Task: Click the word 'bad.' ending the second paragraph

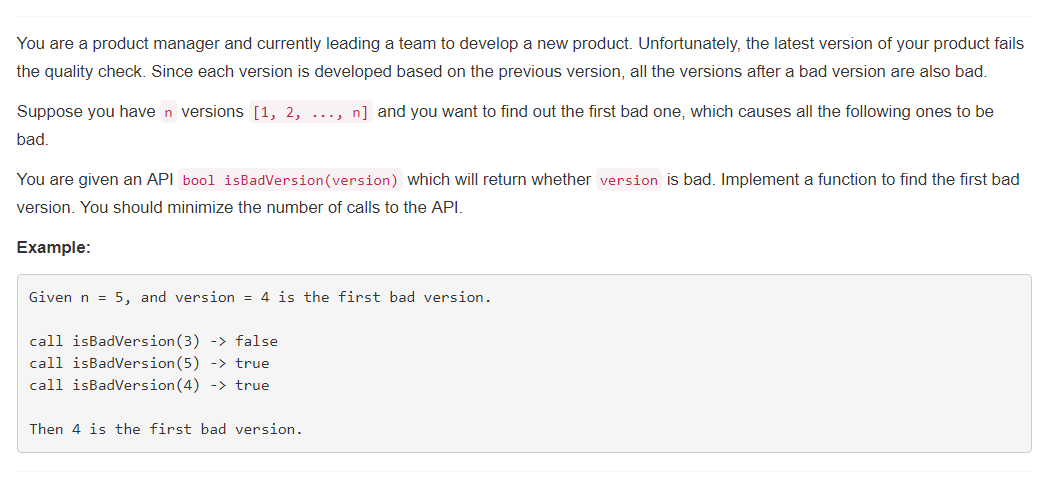Action: (x=33, y=140)
